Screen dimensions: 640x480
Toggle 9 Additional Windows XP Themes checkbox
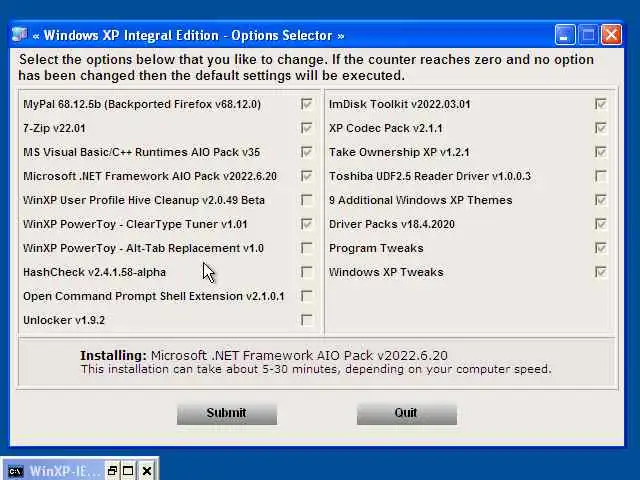[601, 200]
